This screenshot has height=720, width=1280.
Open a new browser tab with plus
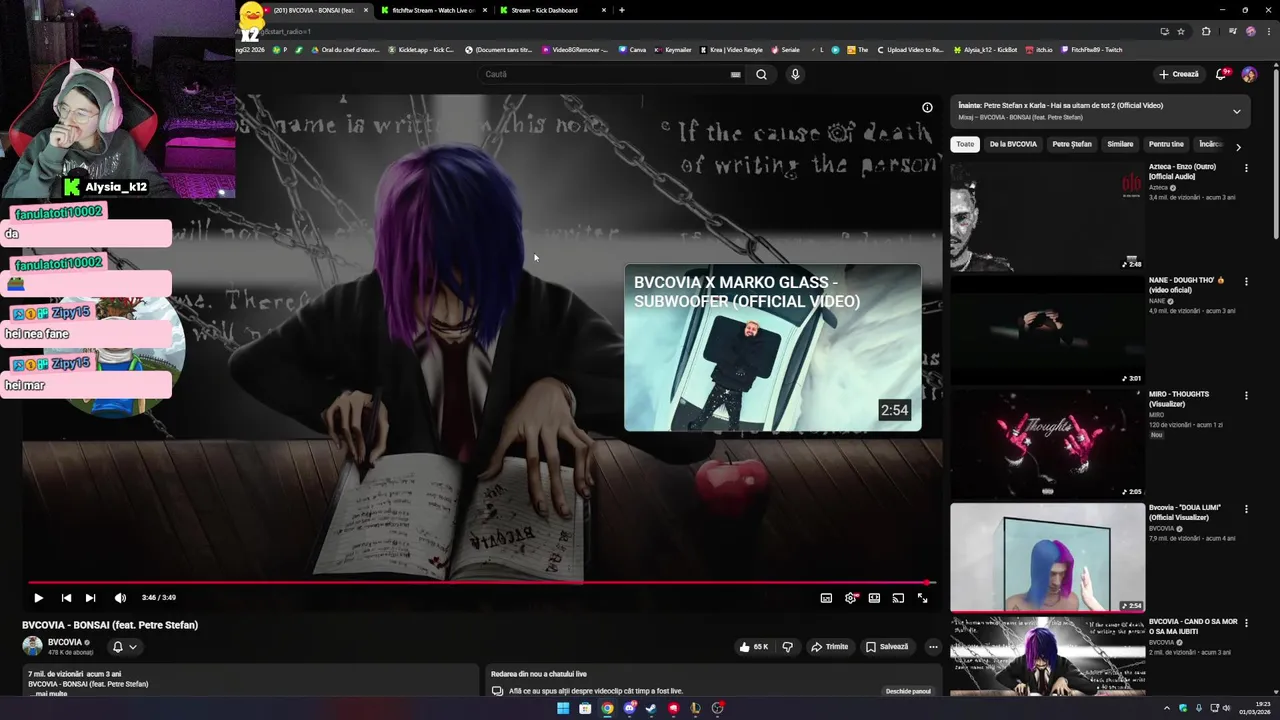pos(622,10)
